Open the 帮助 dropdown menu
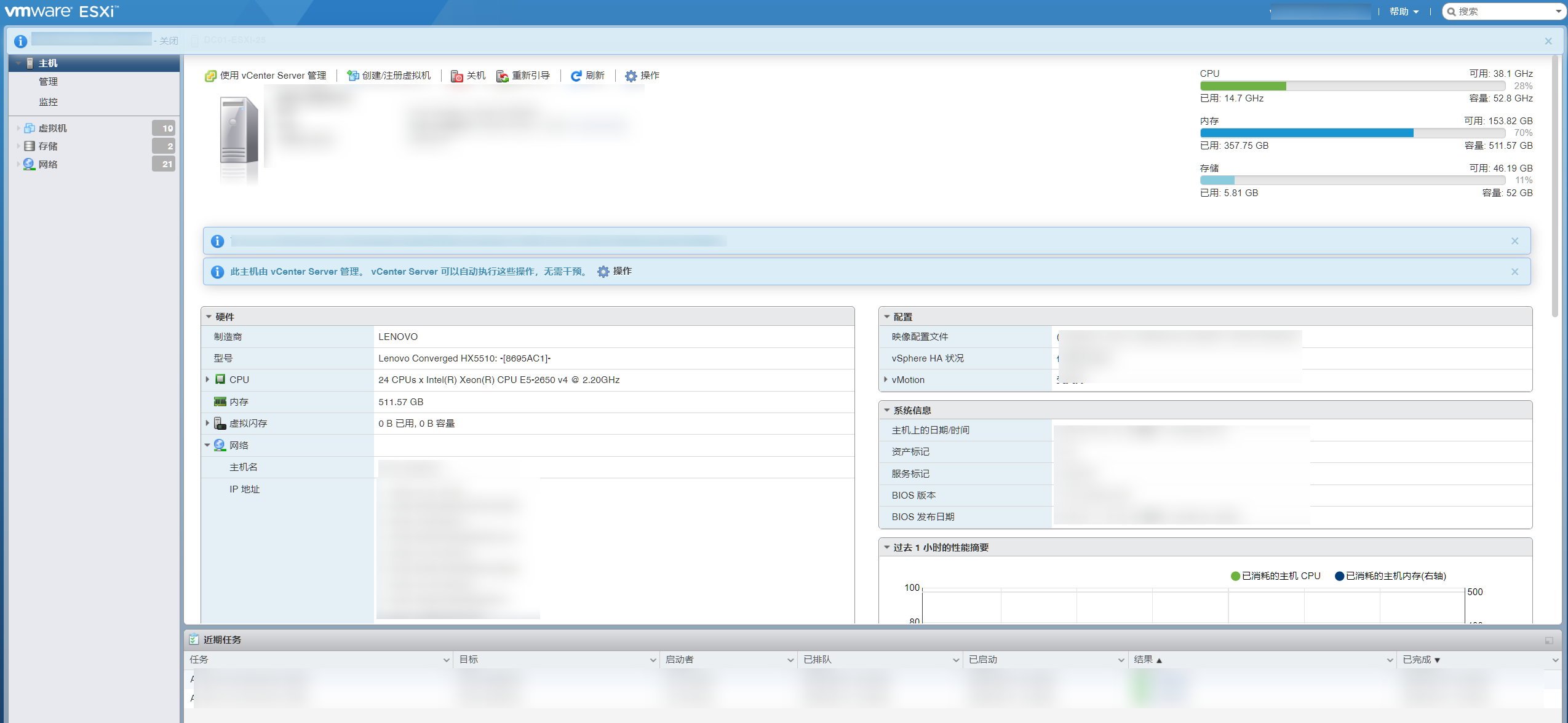The image size is (1568, 723). (1404, 12)
